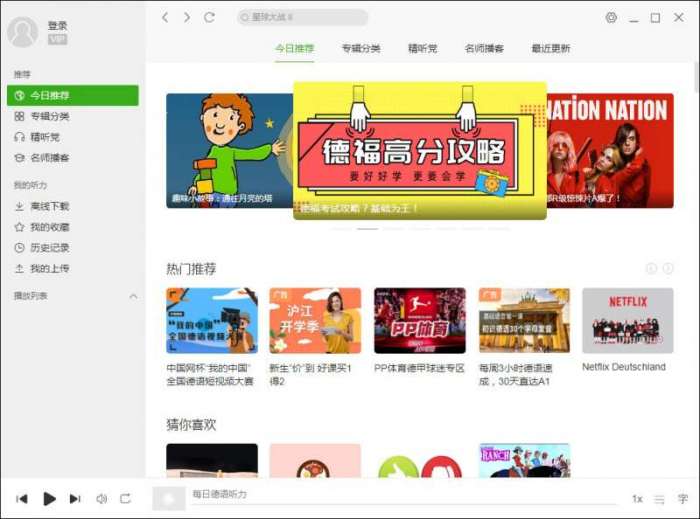Start playback with the play button
700x519 pixels.
pyautogui.click(x=50, y=498)
